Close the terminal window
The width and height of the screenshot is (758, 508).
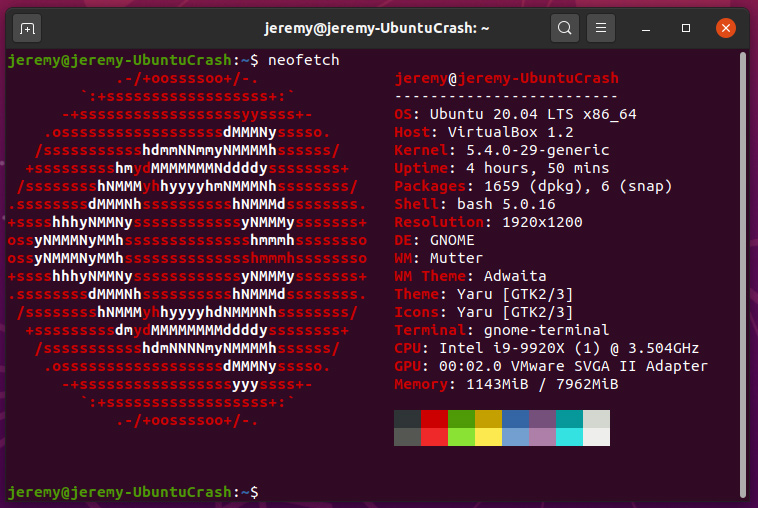(726, 28)
